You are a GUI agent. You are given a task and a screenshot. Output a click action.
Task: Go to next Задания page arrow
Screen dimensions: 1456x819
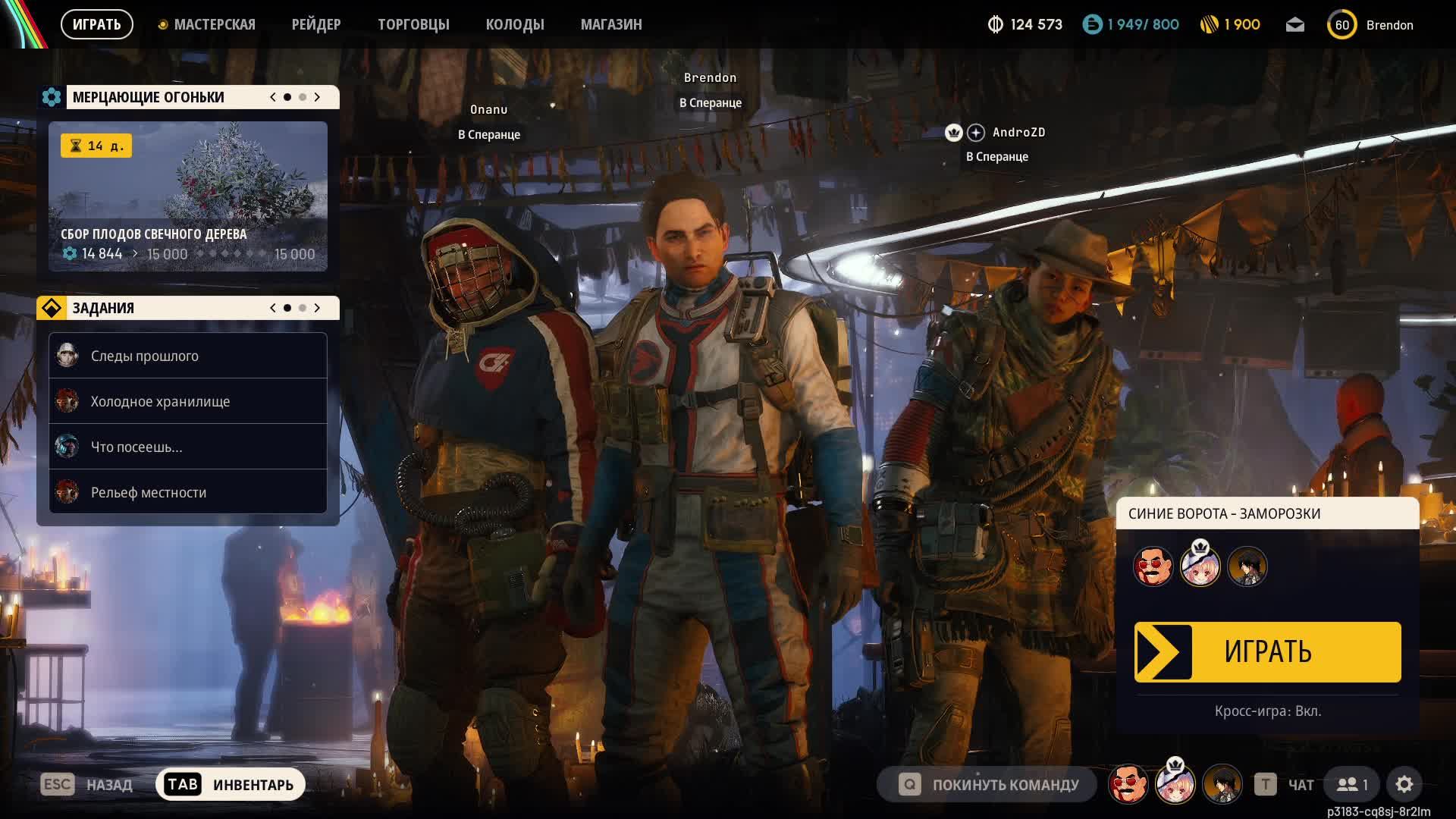[318, 308]
